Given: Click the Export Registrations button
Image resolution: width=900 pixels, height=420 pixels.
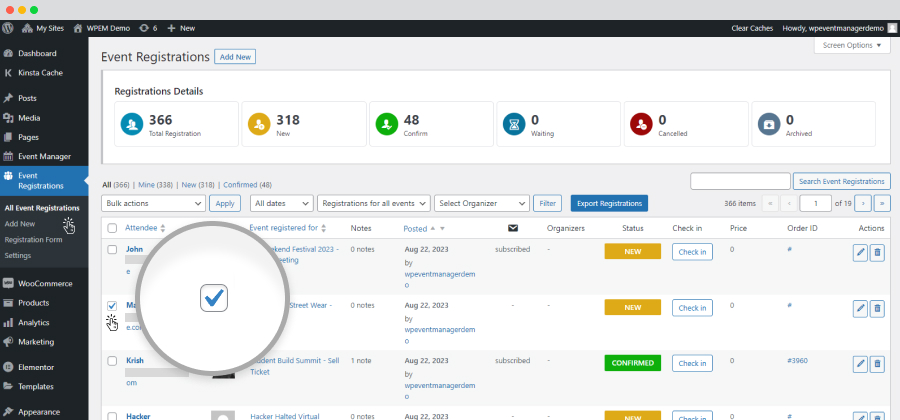Looking at the screenshot, I should pyautogui.click(x=608, y=203).
